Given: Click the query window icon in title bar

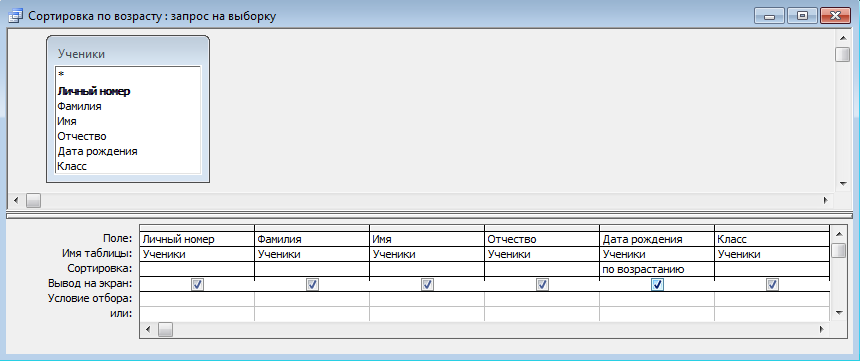Looking at the screenshot, I should coord(16,16).
